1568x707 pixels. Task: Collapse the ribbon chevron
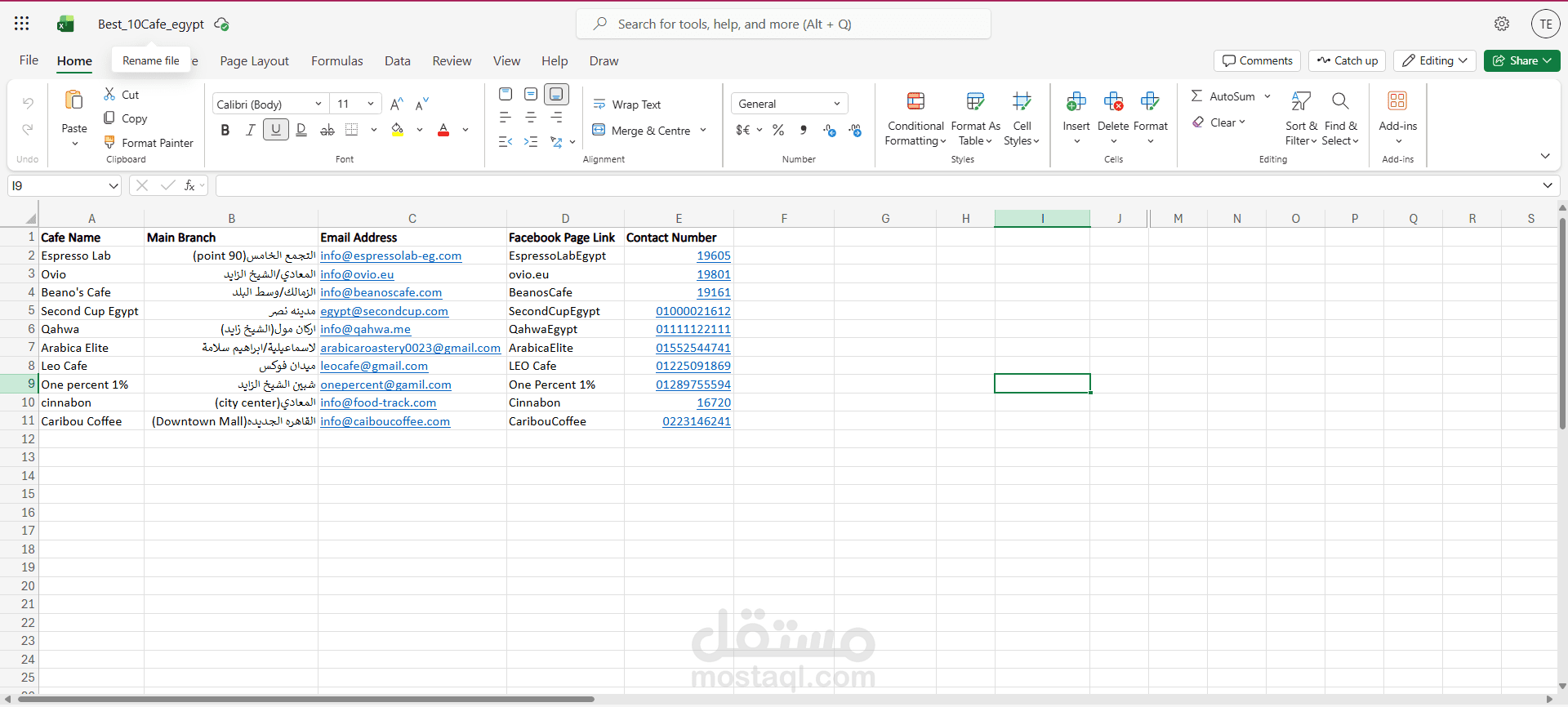(1545, 156)
